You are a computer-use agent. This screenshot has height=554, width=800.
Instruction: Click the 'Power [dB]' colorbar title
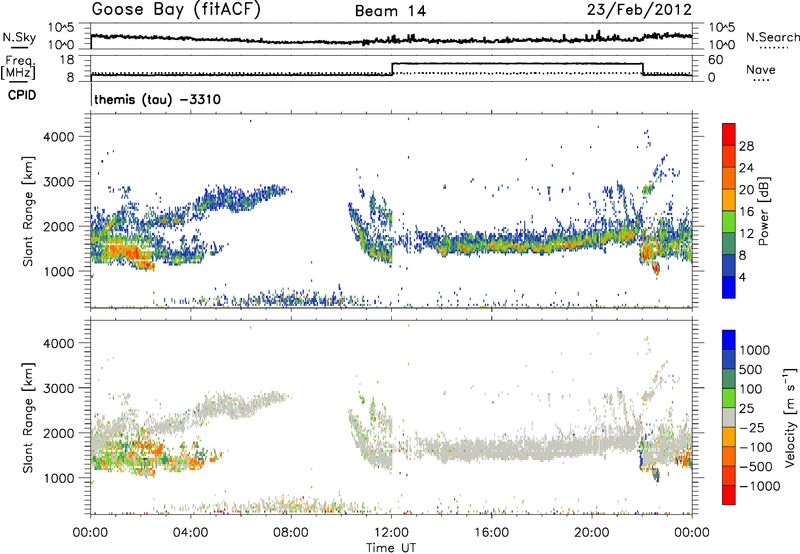click(x=763, y=211)
